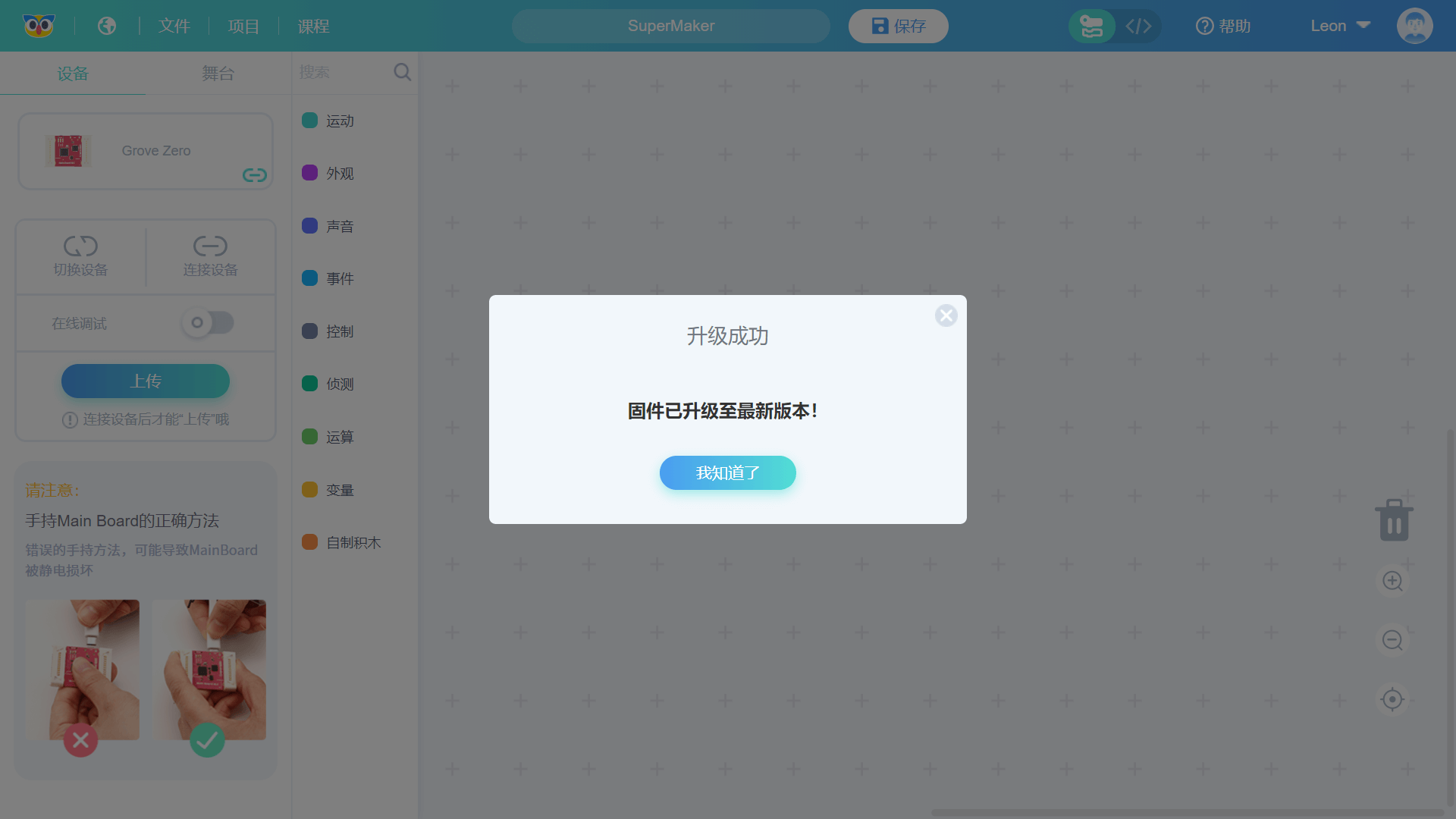The width and height of the screenshot is (1456, 819).
Task: Open the 文件 menu
Action: coord(174,27)
